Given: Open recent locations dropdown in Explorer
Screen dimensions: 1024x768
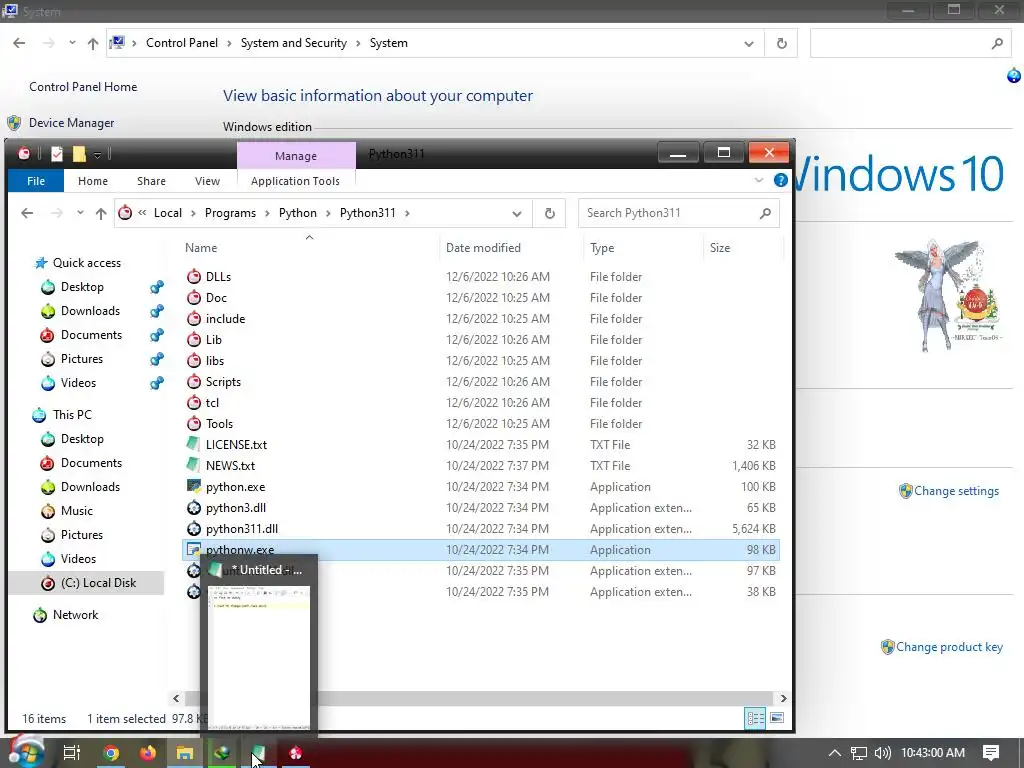Looking at the screenshot, I should [80, 213].
